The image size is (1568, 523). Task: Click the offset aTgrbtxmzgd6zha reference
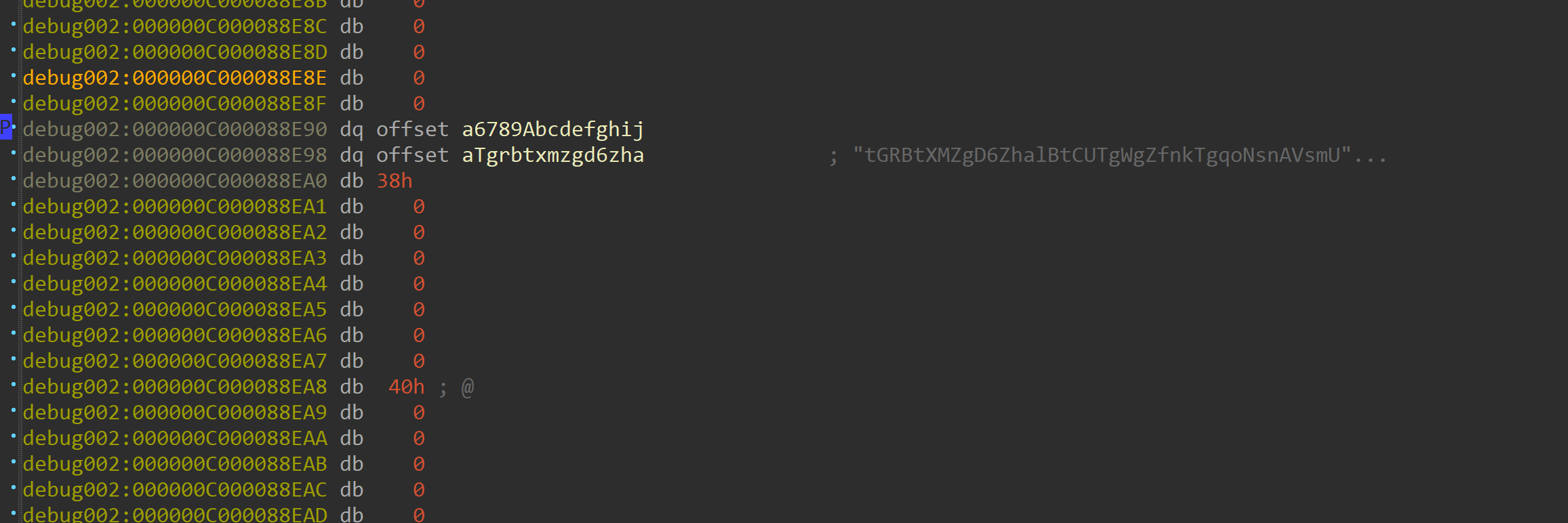pos(510,155)
